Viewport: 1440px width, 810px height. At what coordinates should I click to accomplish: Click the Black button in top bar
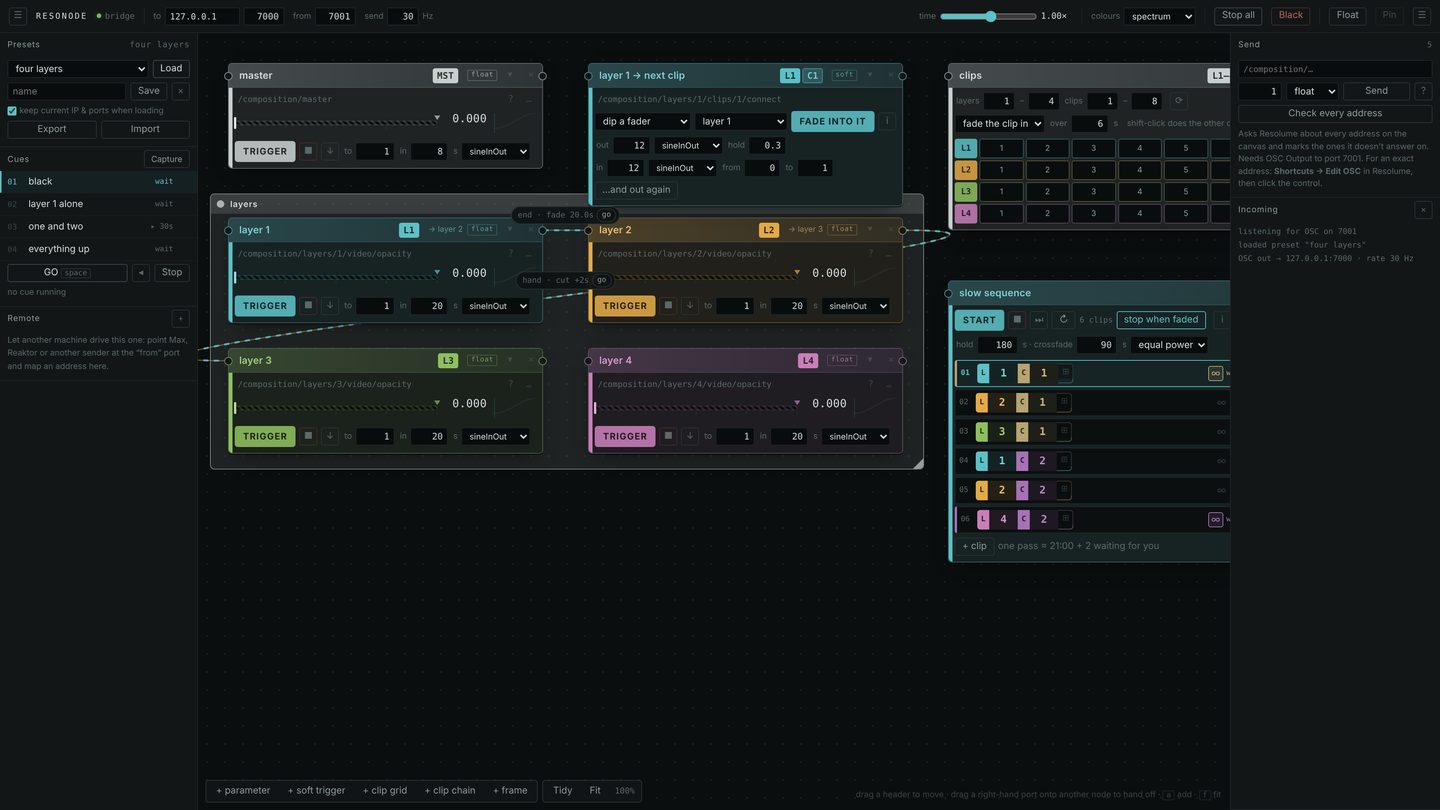1291,15
